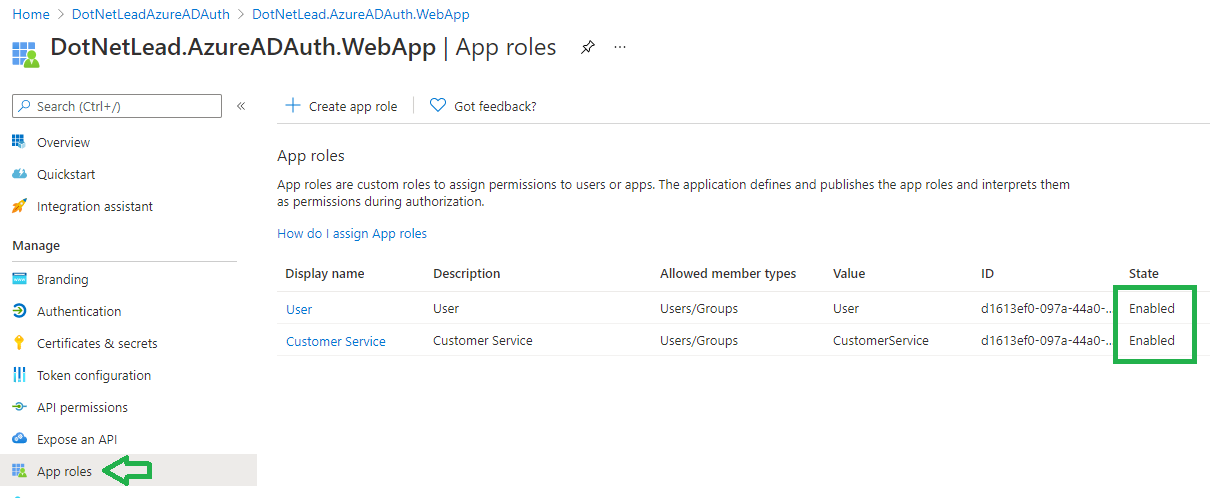Click the Quickstart cloud icon
Image resolution: width=1210 pixels, height=498 pixels.
pyautogui.click(x=19, y=174)
